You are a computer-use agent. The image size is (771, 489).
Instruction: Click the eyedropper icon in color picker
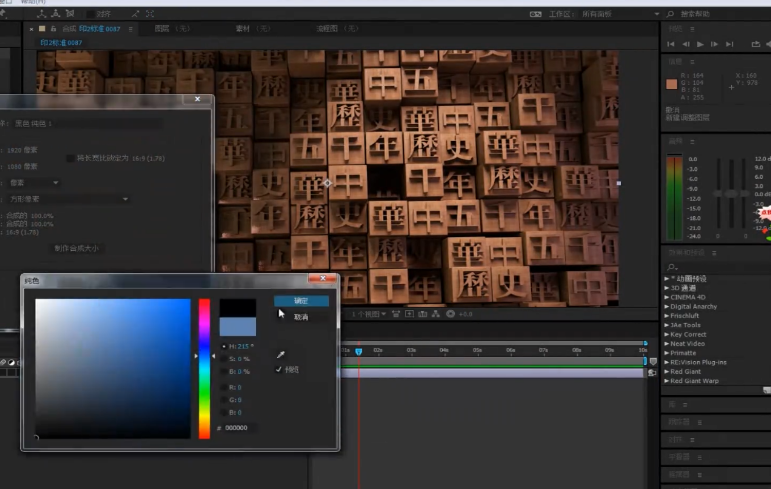[281, 355]
